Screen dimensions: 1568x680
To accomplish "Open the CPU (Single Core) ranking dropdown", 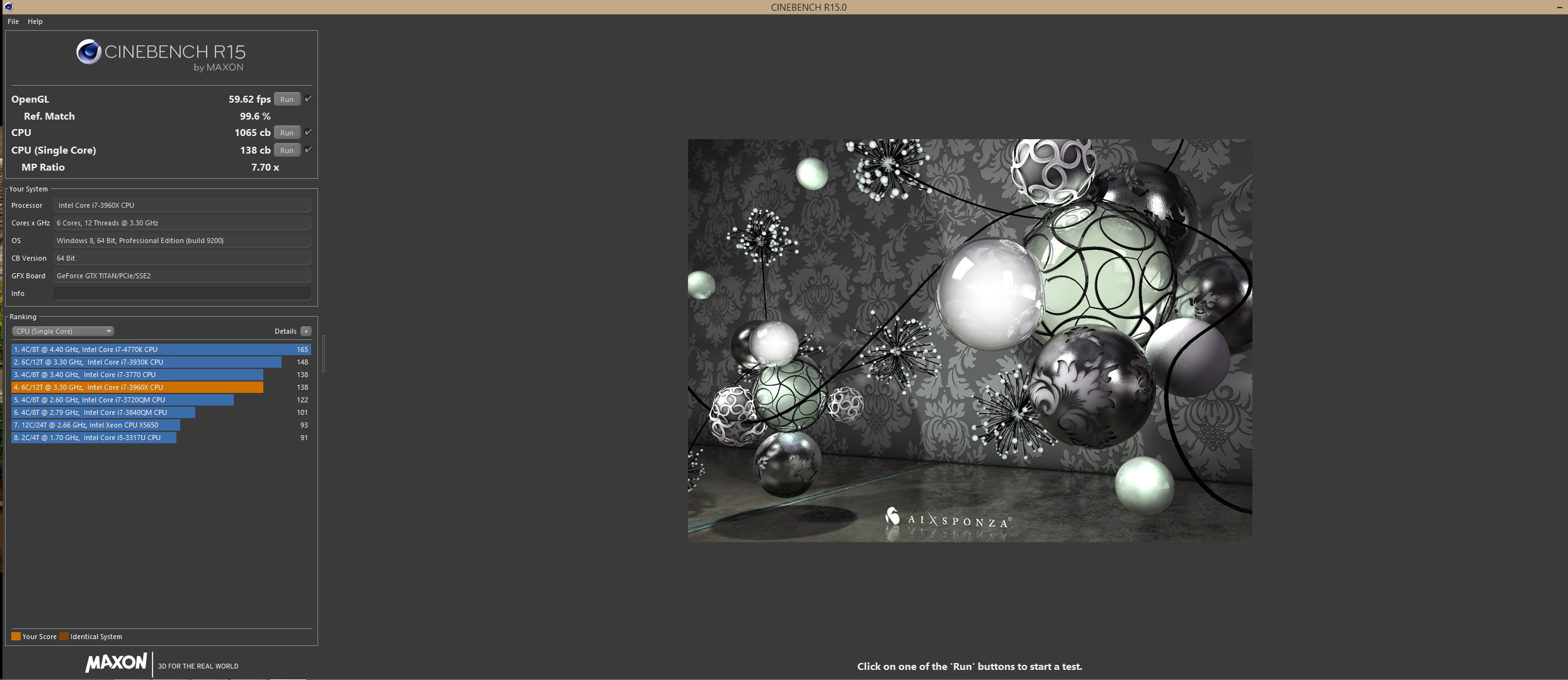I will (63, 331).
